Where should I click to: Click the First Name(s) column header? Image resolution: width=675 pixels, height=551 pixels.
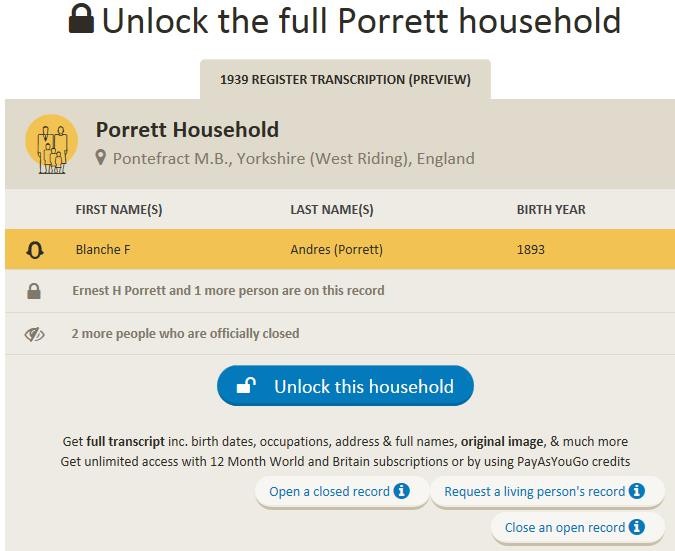(x=119, y=210)
